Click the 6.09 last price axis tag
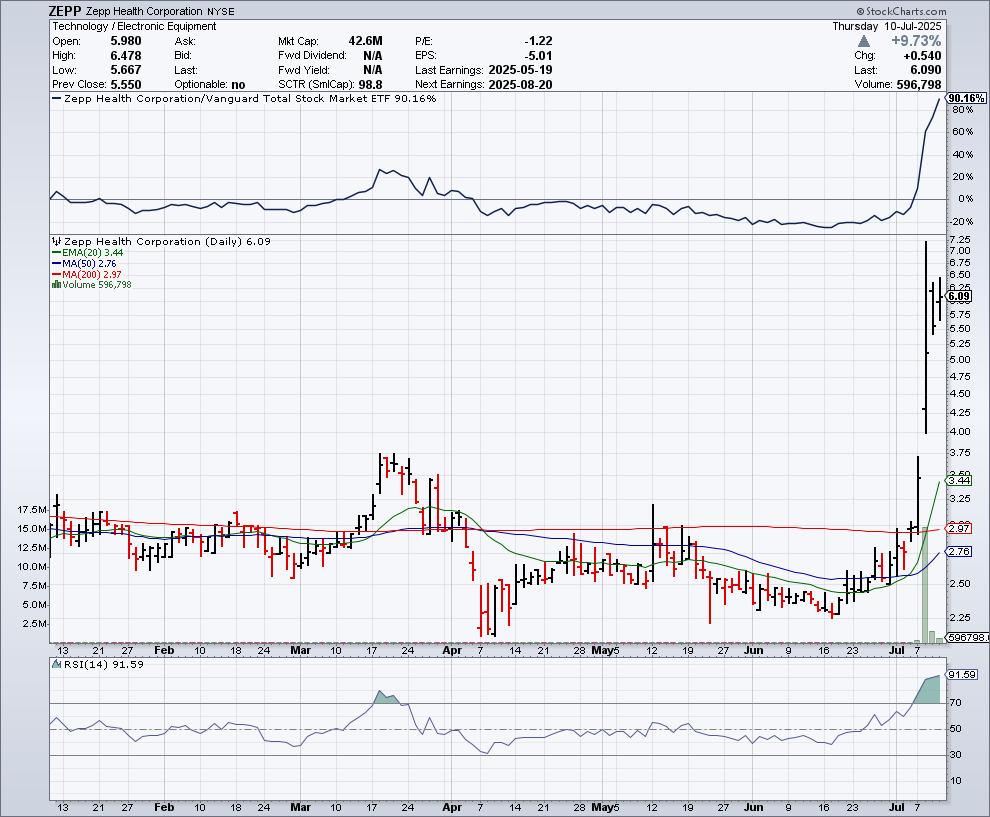 (x=960, y=296)
